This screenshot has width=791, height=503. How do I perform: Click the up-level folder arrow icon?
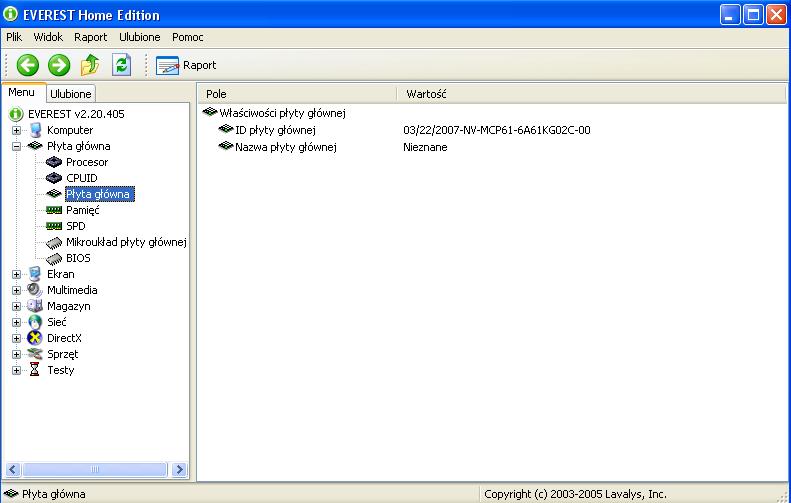point(90,65)
